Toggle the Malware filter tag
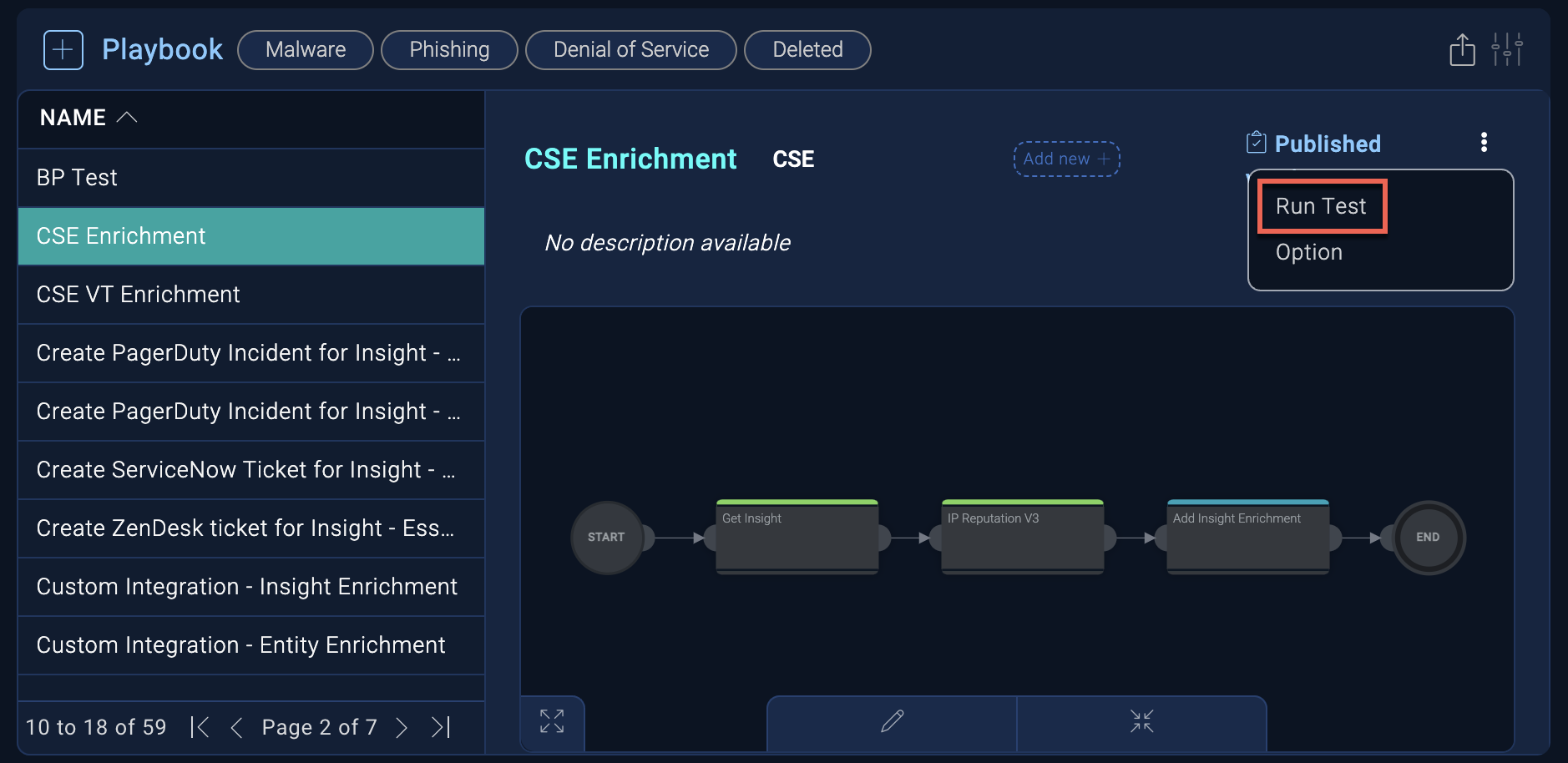 pos(306,50)
